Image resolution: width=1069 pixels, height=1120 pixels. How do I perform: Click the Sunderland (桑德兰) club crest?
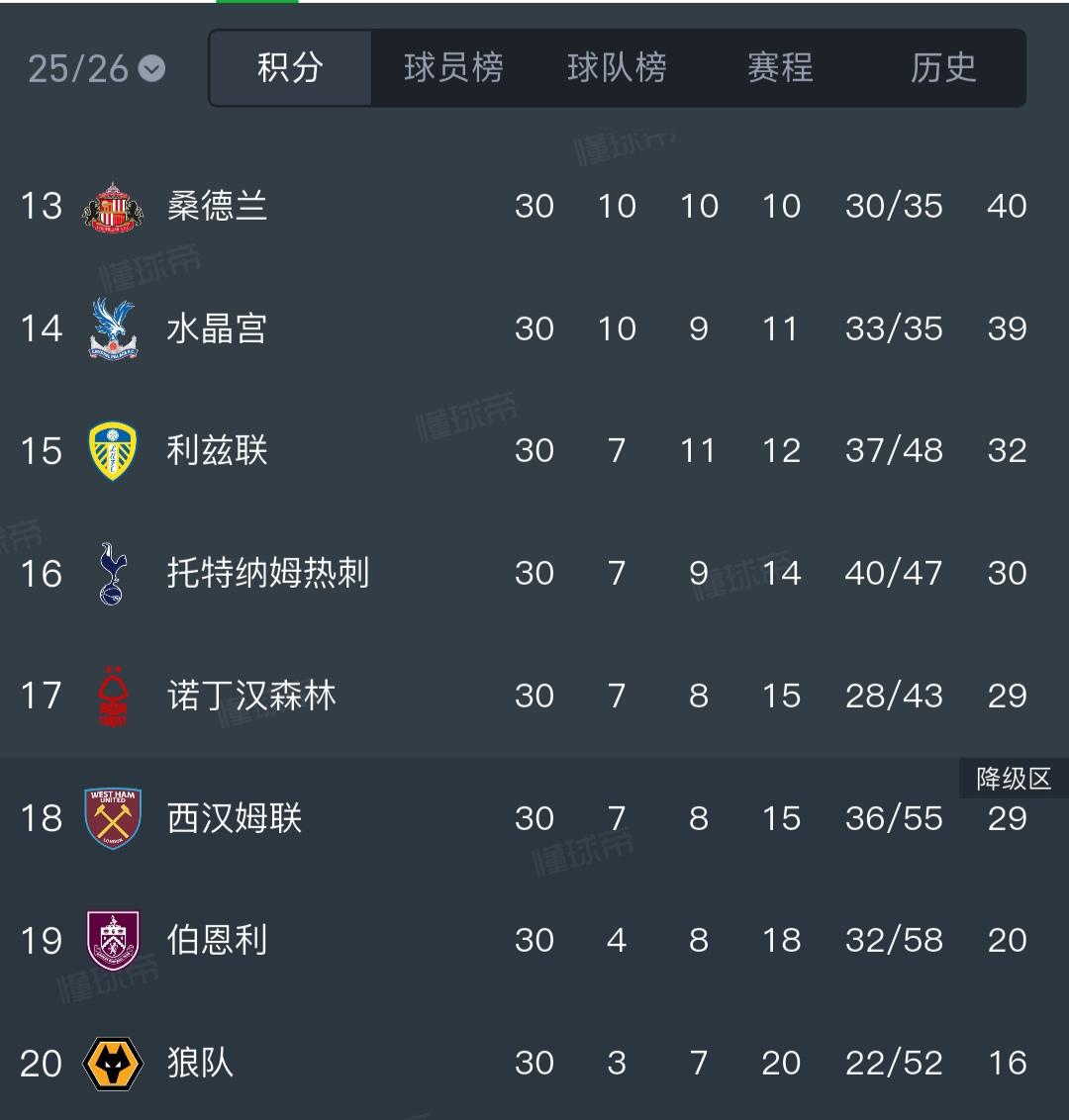pos(112,206)
